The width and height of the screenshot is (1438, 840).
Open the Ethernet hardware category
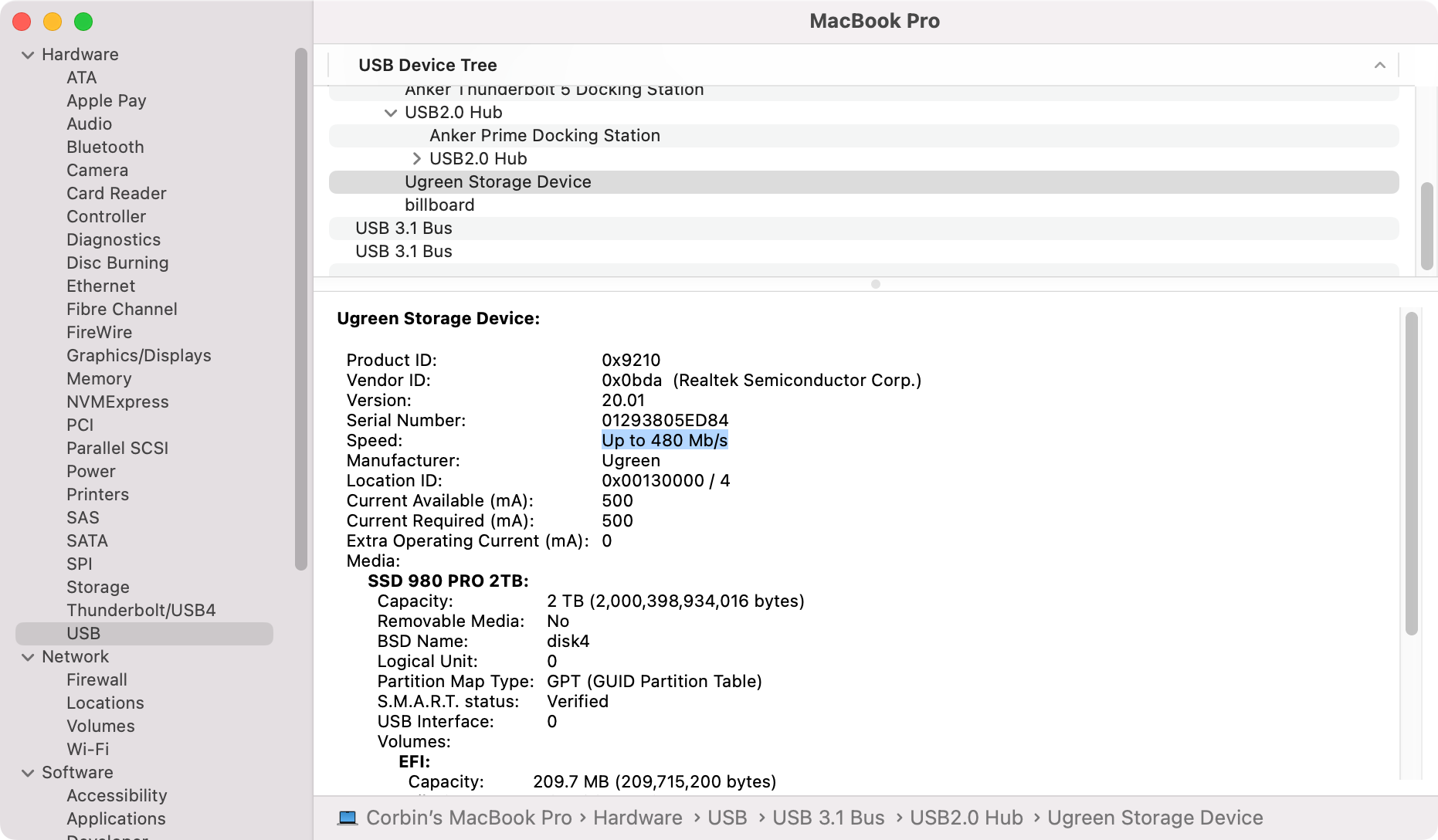pyautogui.click(x=101, y=286)
